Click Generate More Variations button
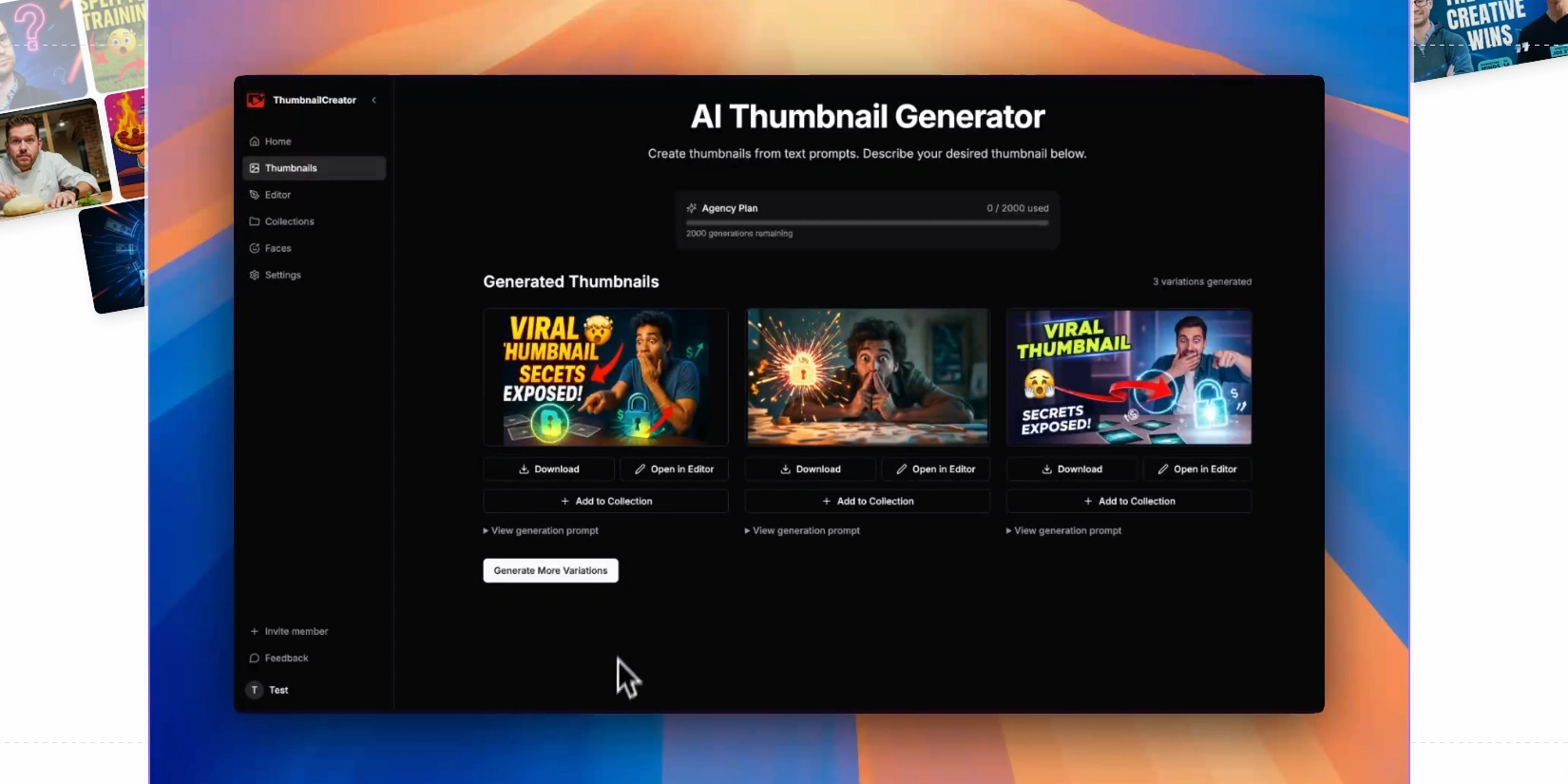The width and height of the screenshot is (1568, 784). point(550,570)
